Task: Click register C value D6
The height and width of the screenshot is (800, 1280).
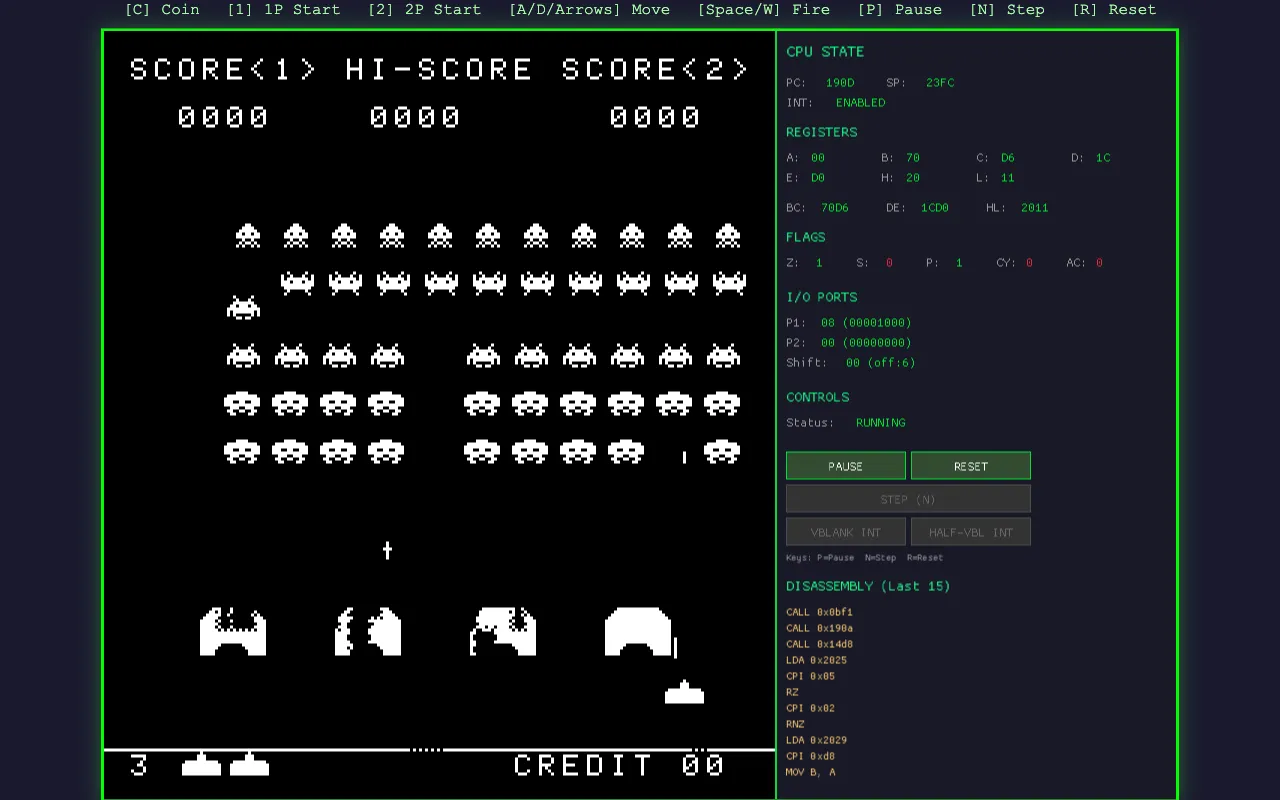Action: tap(1008, 157)
